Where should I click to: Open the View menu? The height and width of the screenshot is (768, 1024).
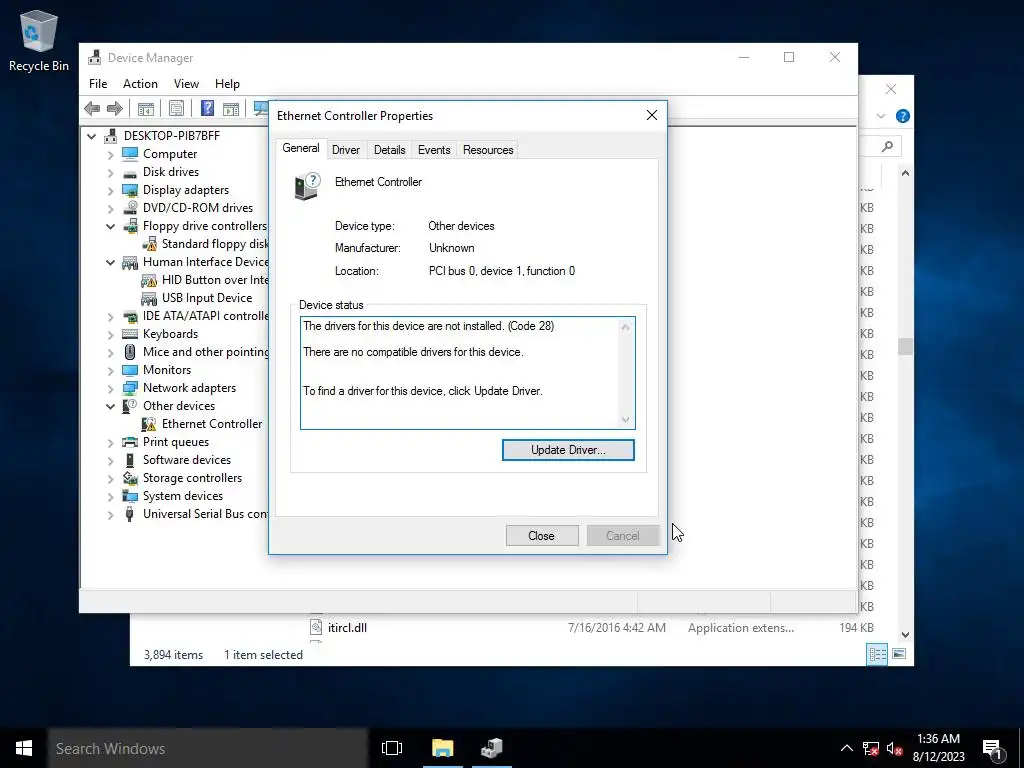click(186, 84)
